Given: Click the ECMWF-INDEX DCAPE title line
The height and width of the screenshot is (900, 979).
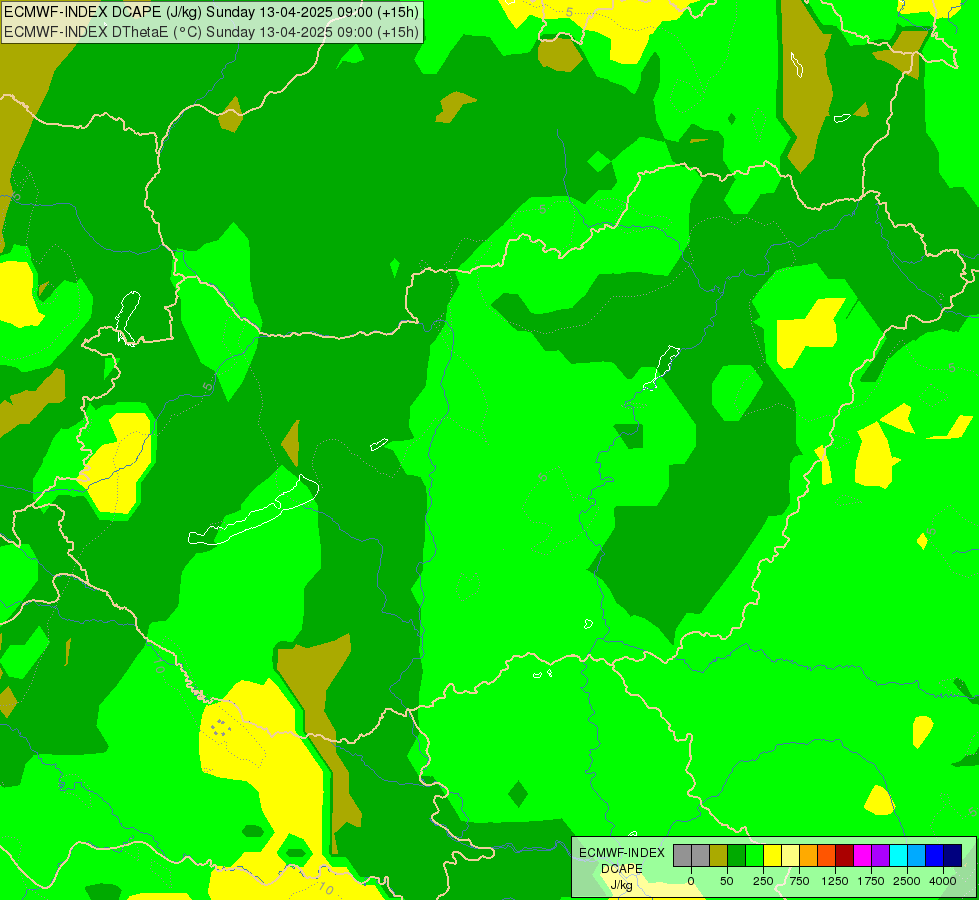Looking at the screenshot, I should click(211, 12).
